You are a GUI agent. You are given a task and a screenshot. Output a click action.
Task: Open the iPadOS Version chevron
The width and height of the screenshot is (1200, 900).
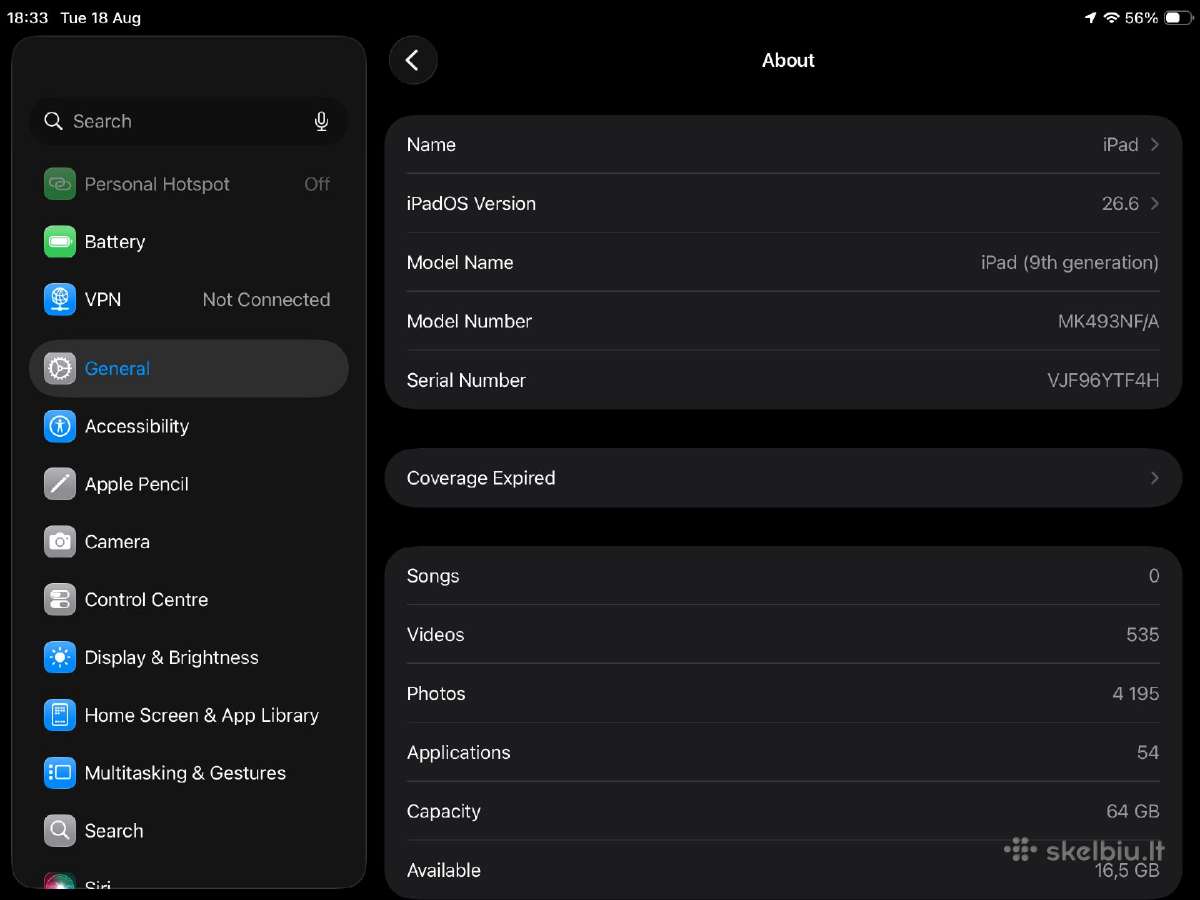(1155, 204)
